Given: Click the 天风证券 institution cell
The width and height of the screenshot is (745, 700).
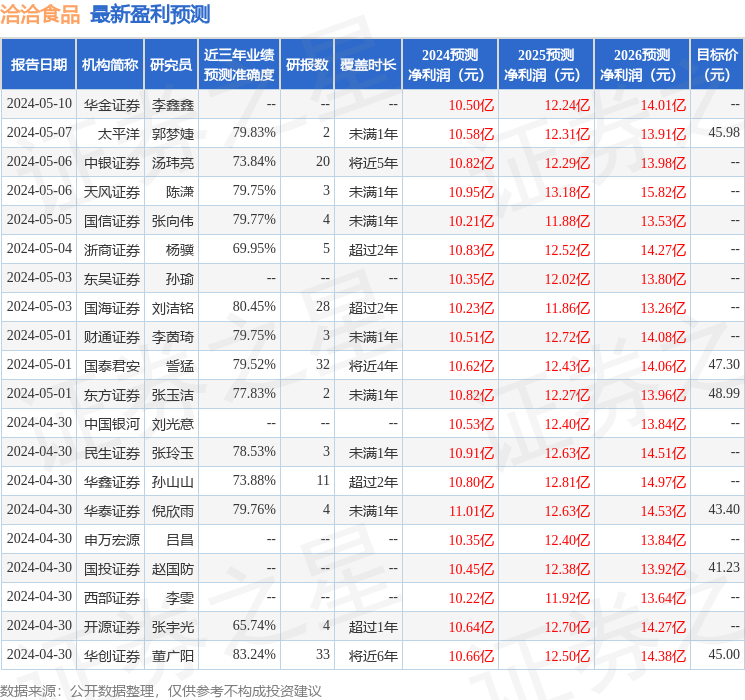Looking at the screenshot, I should click(x=112, y=192).
